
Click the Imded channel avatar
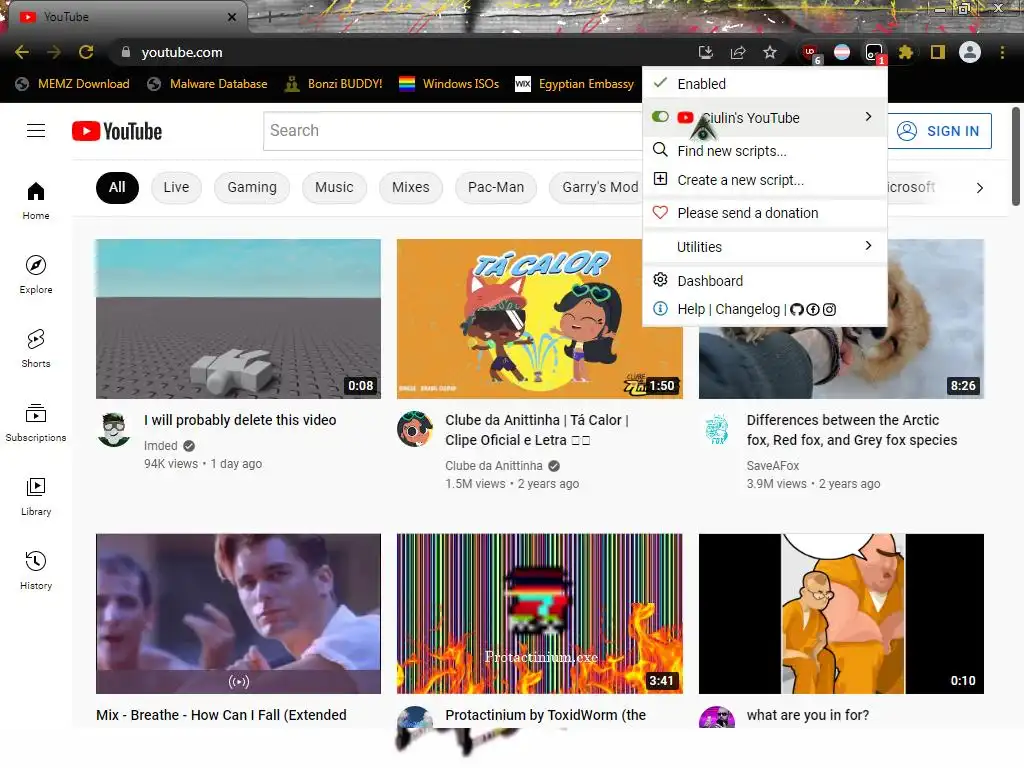[x=114, y=430]
